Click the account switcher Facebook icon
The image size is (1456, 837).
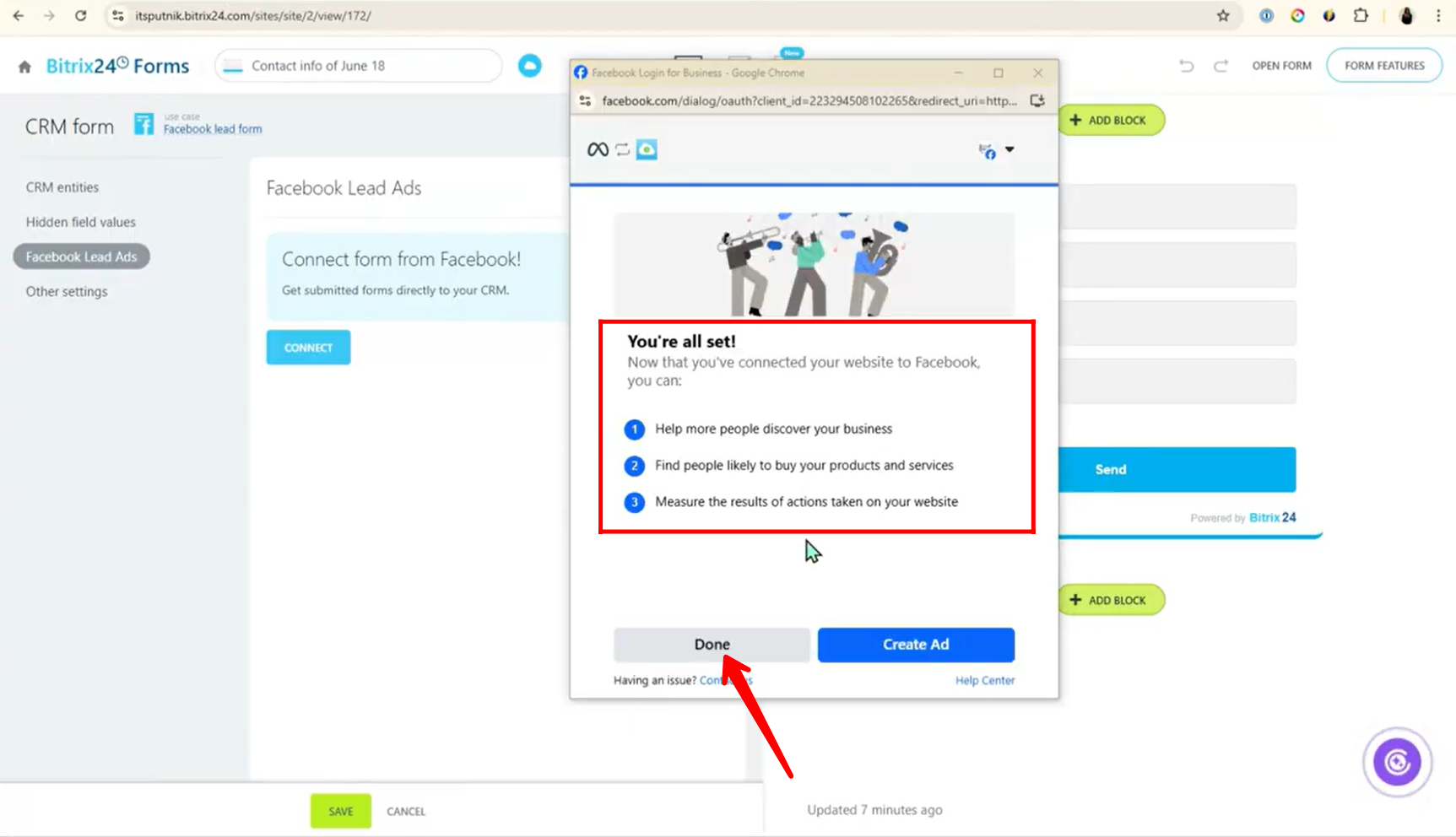pyautogui.click(x=987, y=151)
